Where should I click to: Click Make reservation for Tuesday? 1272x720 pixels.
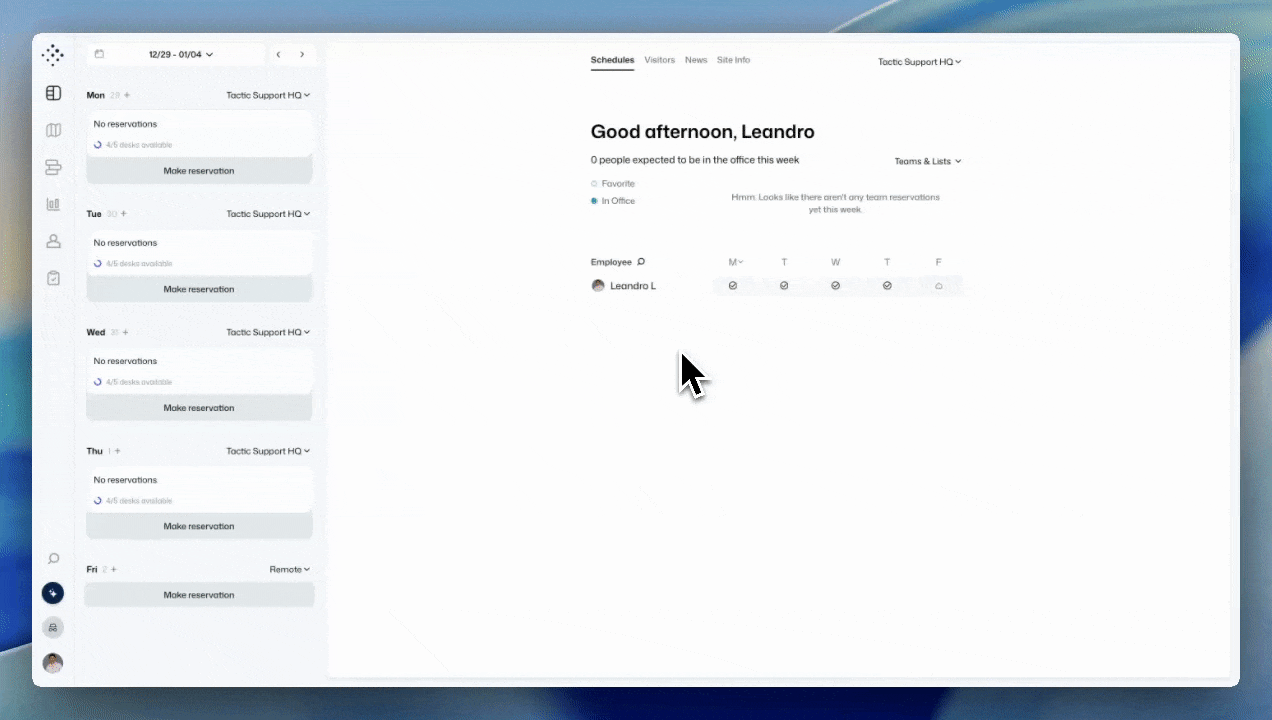point(199,289)
